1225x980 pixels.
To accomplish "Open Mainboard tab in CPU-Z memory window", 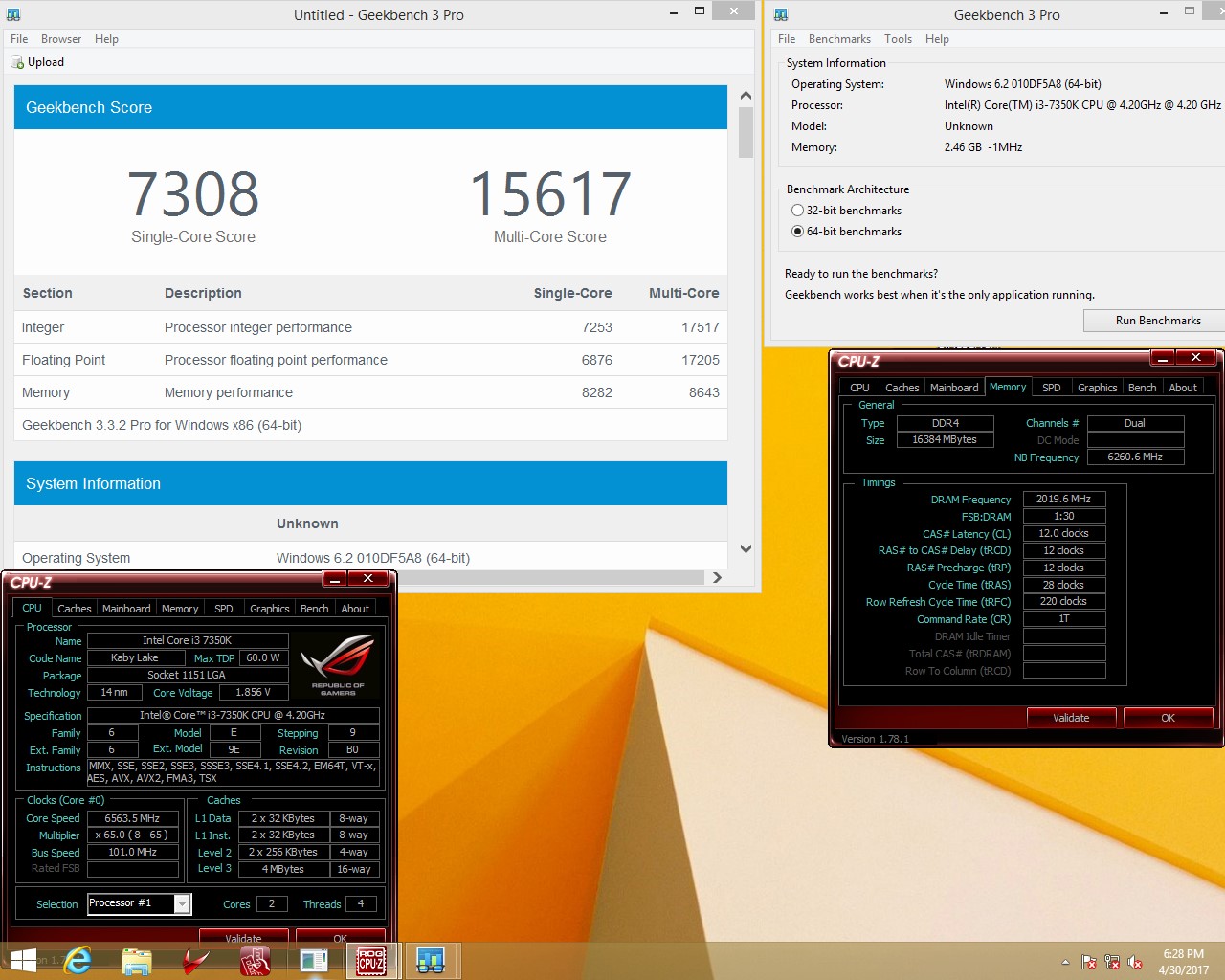I will tap(954, 388).
